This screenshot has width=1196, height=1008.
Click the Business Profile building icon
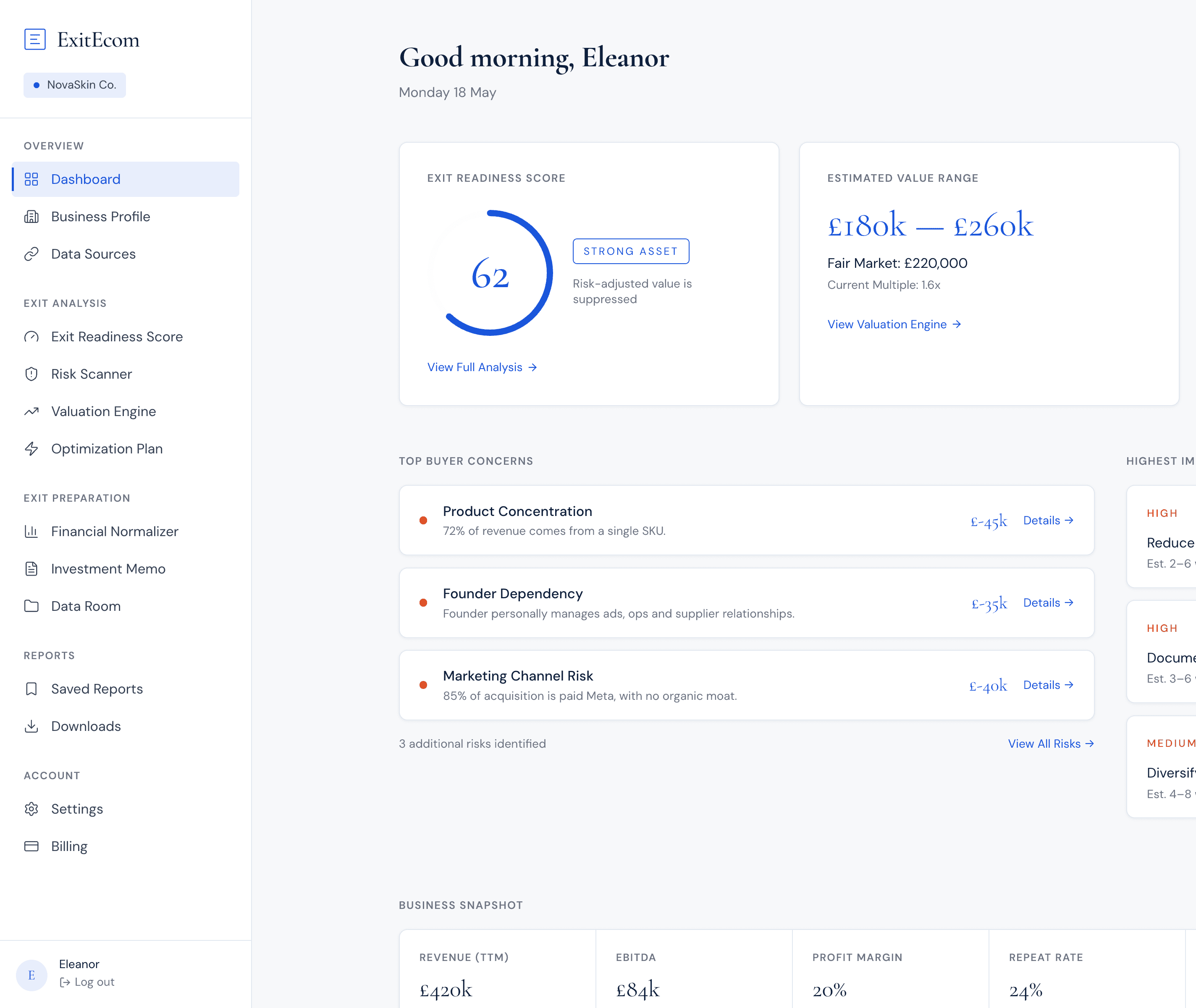(x=31, y=217)
